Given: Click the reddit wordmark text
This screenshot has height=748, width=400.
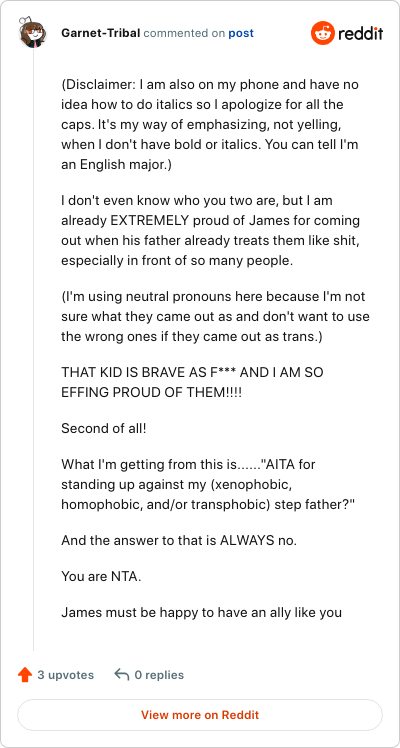Looking at the screenshot, I should point(361,33).
